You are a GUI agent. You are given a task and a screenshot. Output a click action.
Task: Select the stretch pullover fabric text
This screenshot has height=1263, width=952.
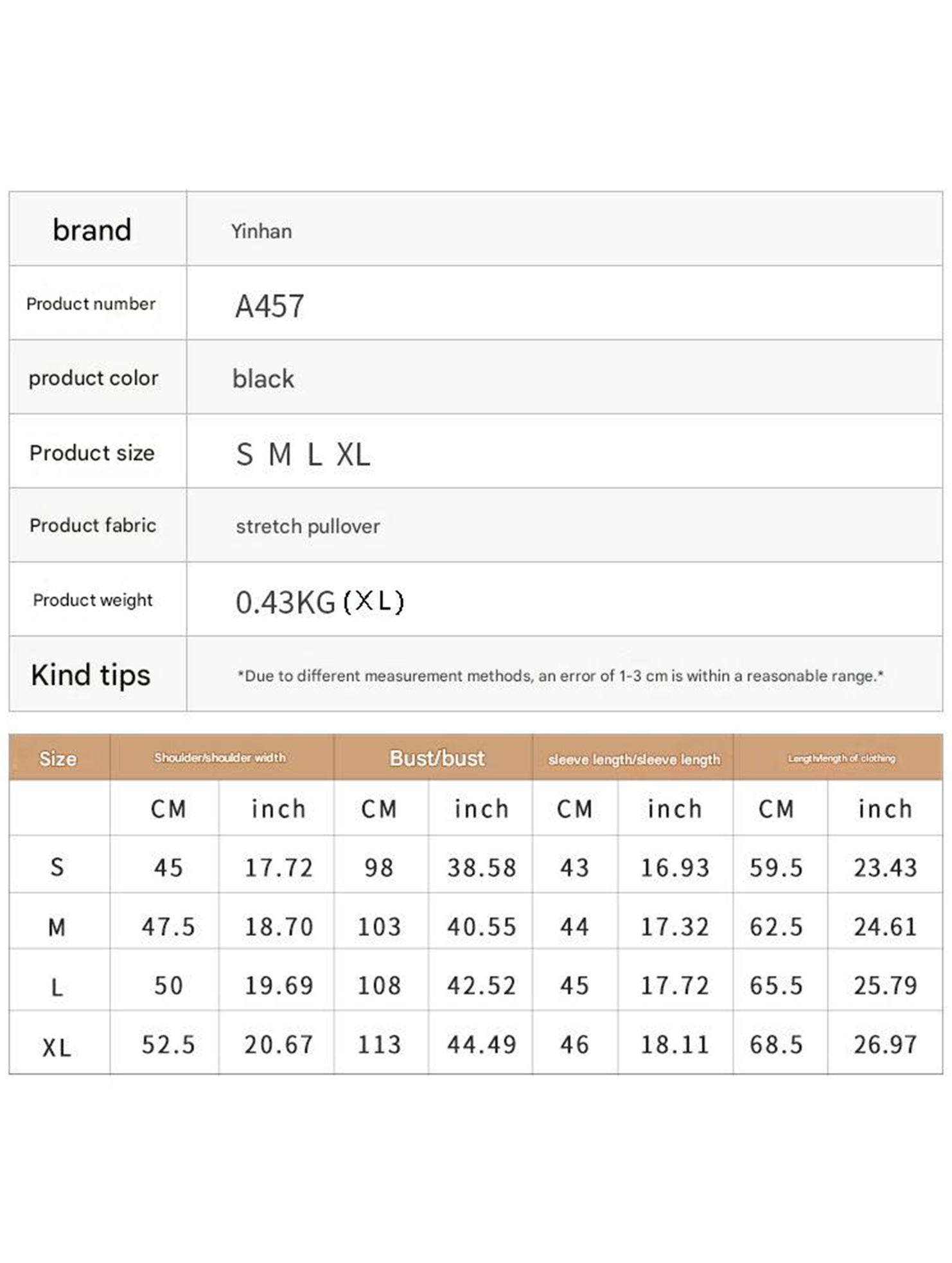pos(308,527)
